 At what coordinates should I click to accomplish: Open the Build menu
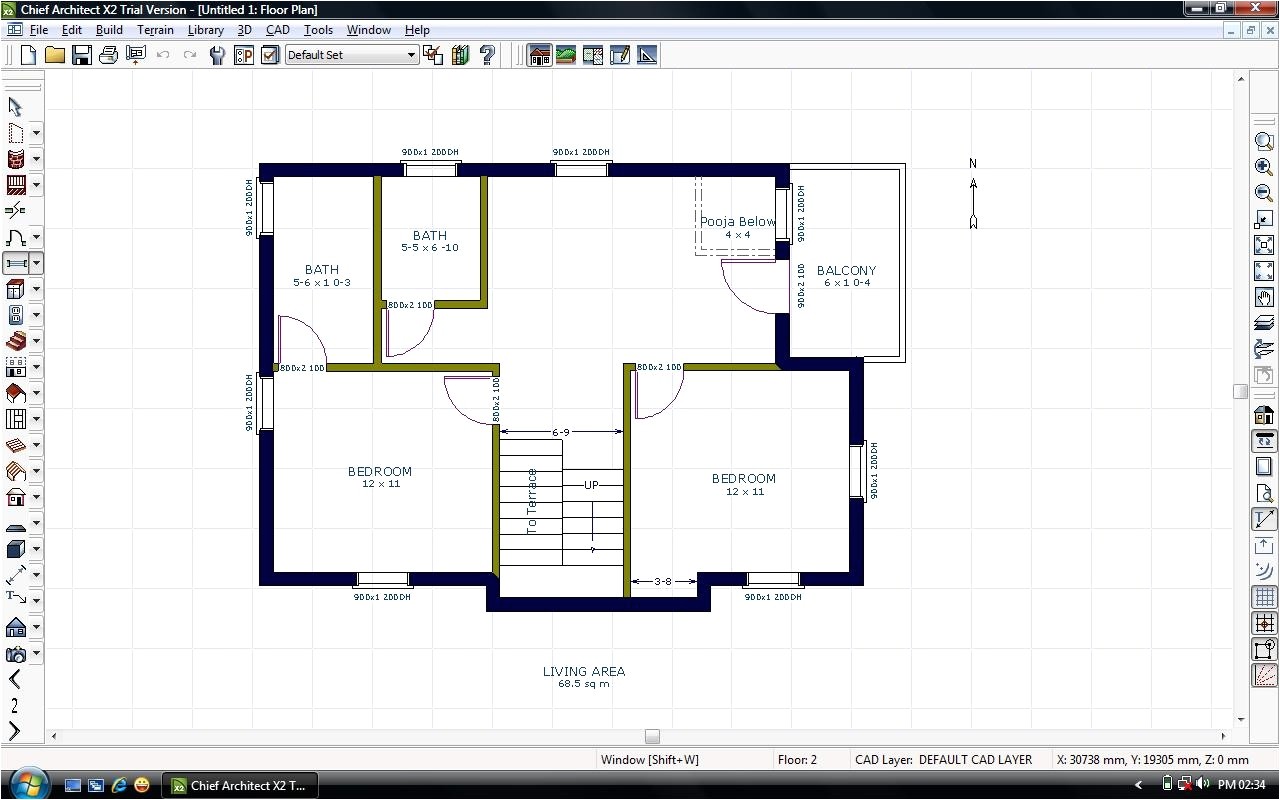click(x=108, y=29)
